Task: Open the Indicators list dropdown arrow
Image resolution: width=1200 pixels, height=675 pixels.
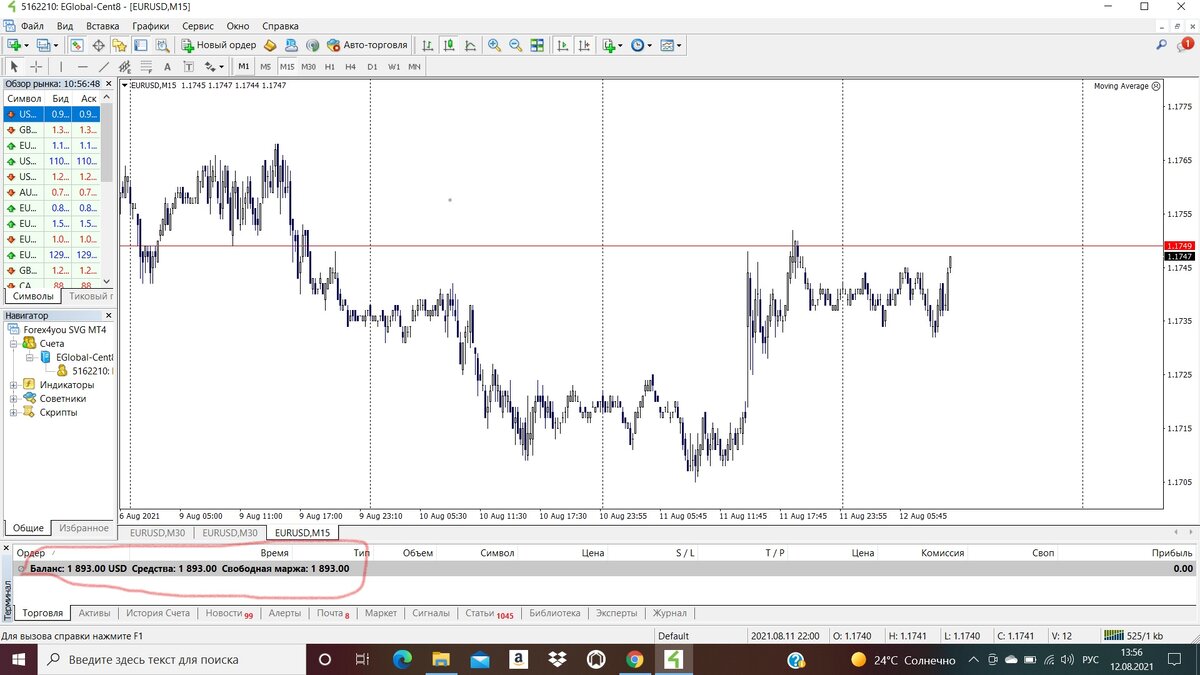Action: [621, 45]
